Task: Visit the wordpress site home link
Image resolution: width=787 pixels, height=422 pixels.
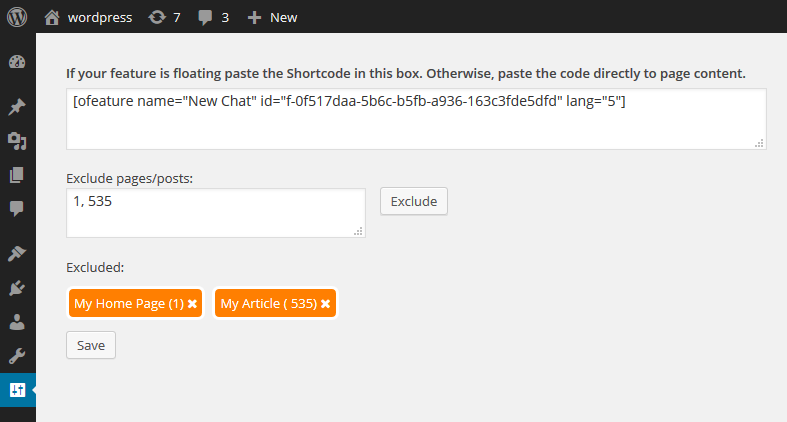Action: pyautogui.click(x=88, y=18)
